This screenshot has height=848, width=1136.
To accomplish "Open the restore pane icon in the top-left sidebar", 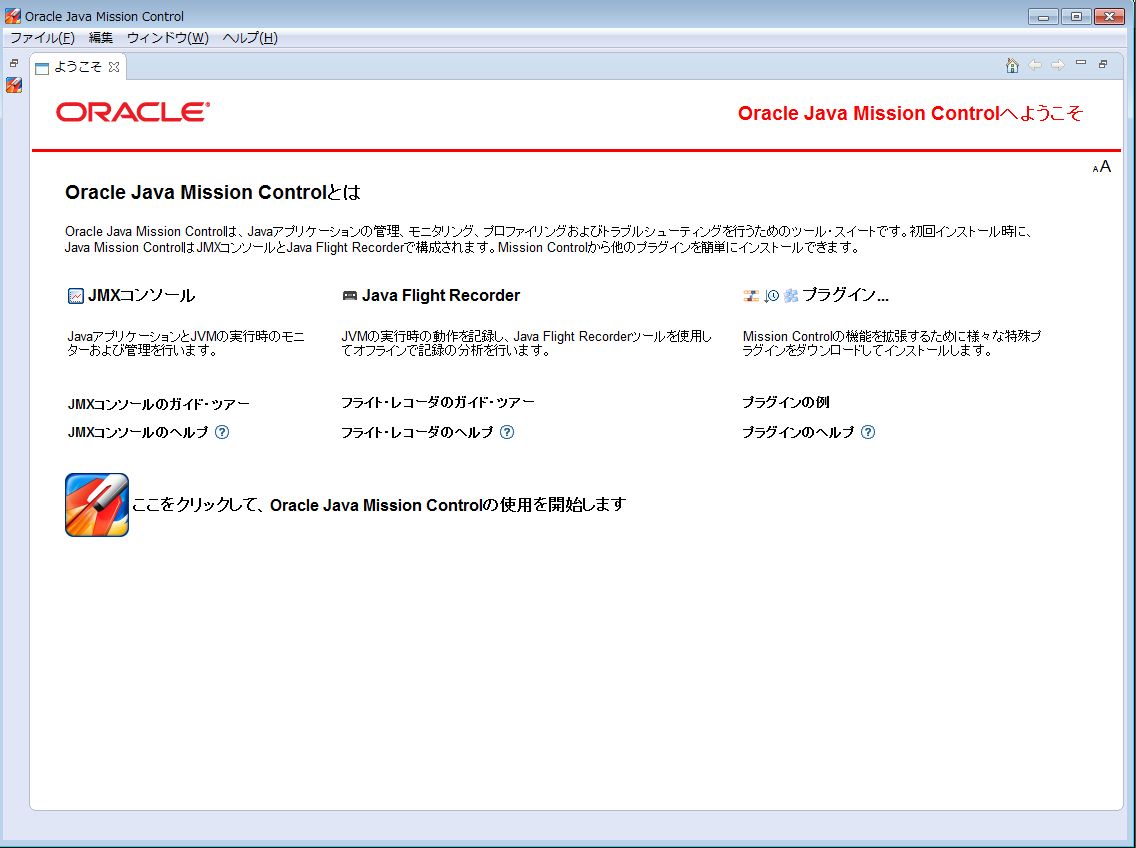I will [13, 62].
